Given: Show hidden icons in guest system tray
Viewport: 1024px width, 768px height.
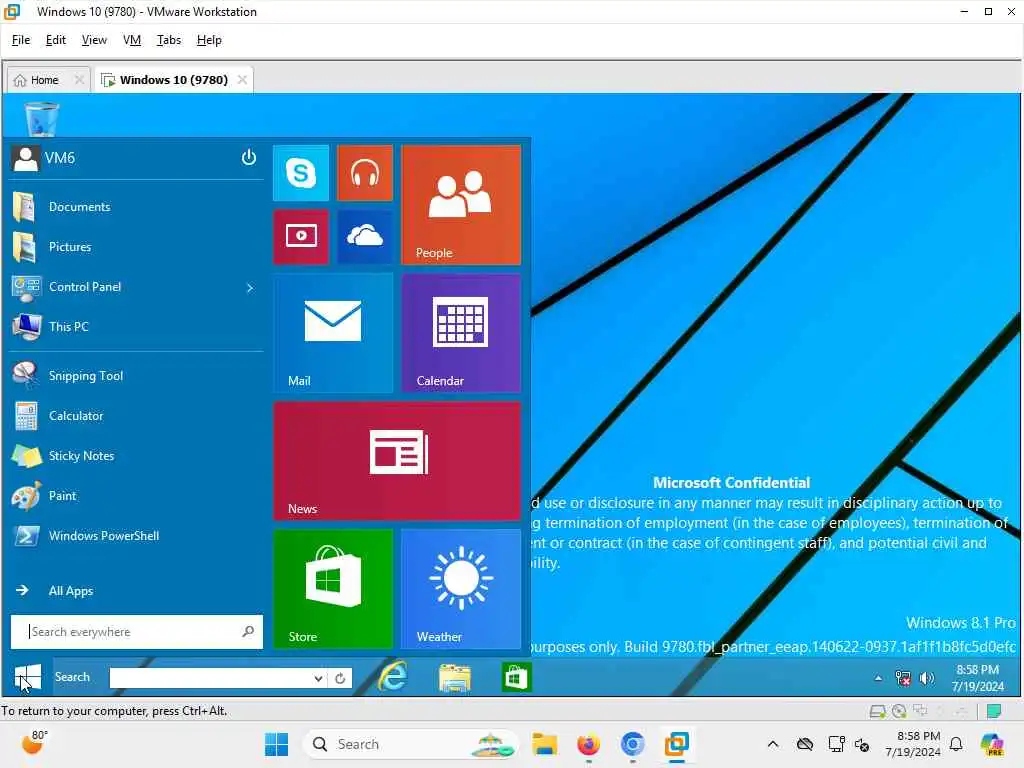Looking at the screenshot, I should (x=878, y=679).
